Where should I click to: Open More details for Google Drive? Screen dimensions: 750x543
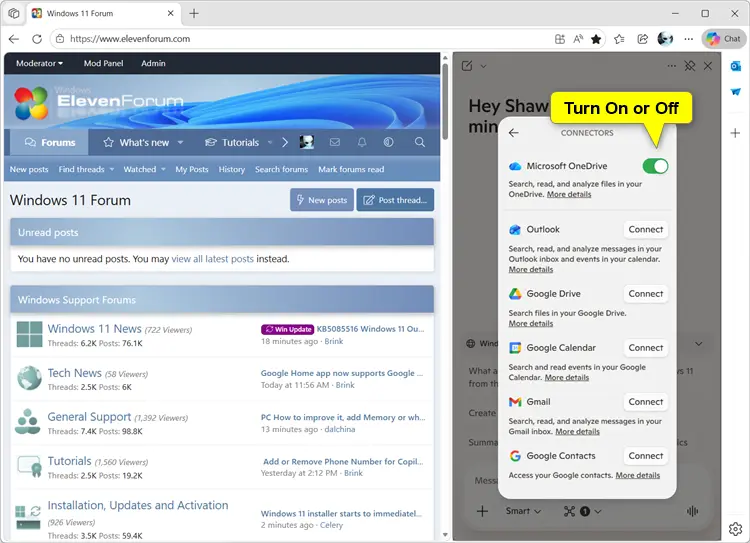530,323
